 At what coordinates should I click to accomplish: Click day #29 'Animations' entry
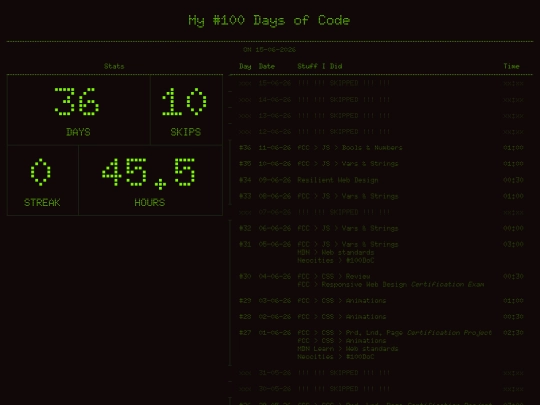click(342, 301)
